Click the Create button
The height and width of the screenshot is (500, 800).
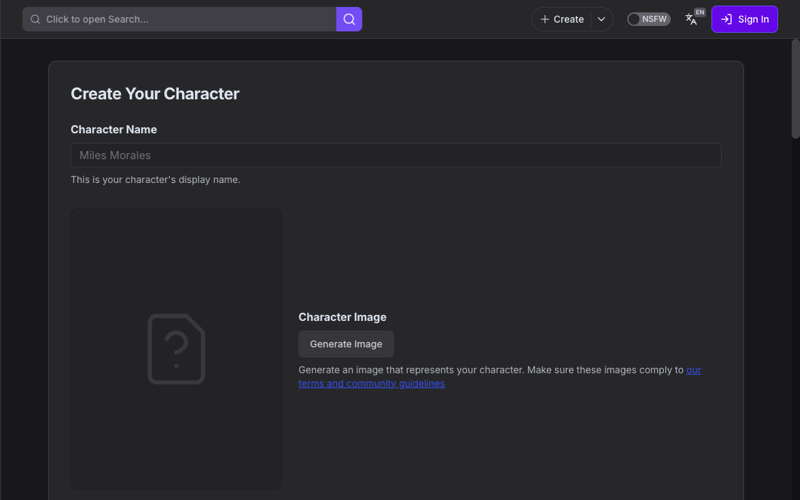coord(562,19)
